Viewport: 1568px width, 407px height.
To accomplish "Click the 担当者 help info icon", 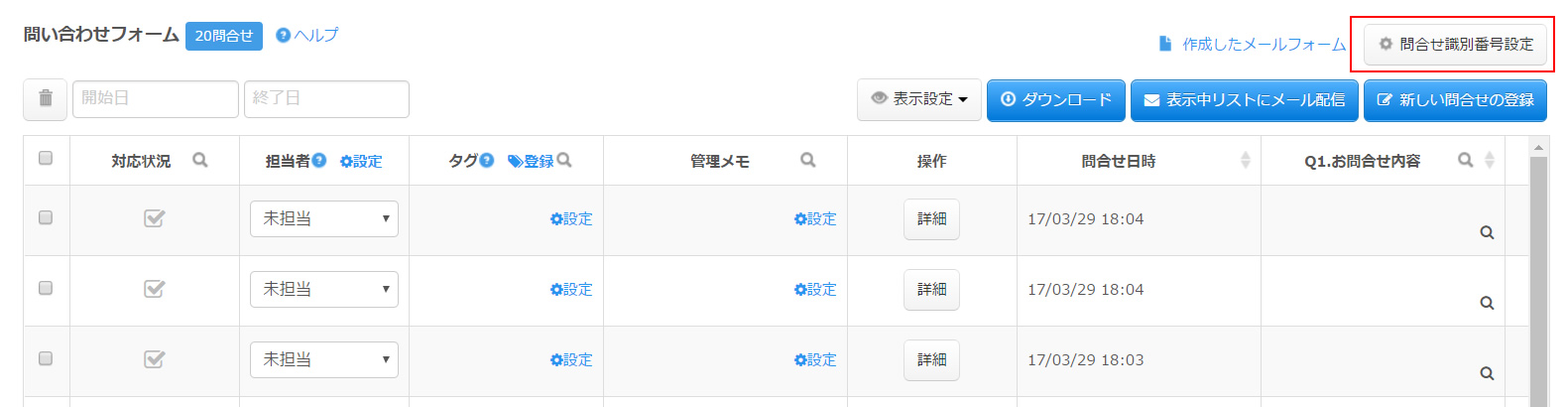I will pos(319,160).
